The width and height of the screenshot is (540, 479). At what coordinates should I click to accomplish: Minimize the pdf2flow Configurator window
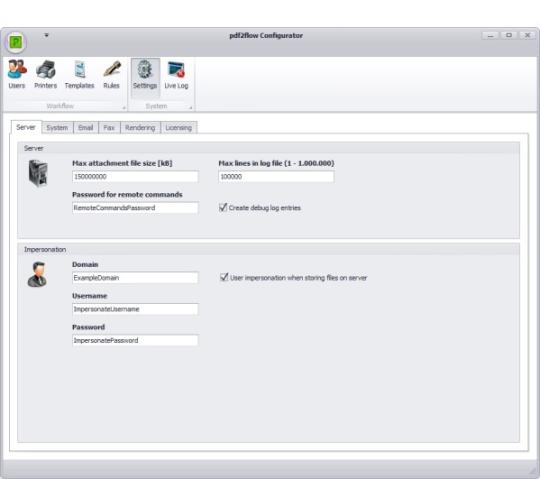(x=491, y=35)
